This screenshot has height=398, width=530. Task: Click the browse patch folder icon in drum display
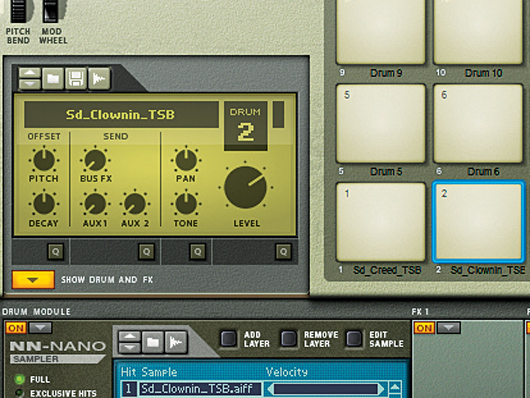pos(53,78)
